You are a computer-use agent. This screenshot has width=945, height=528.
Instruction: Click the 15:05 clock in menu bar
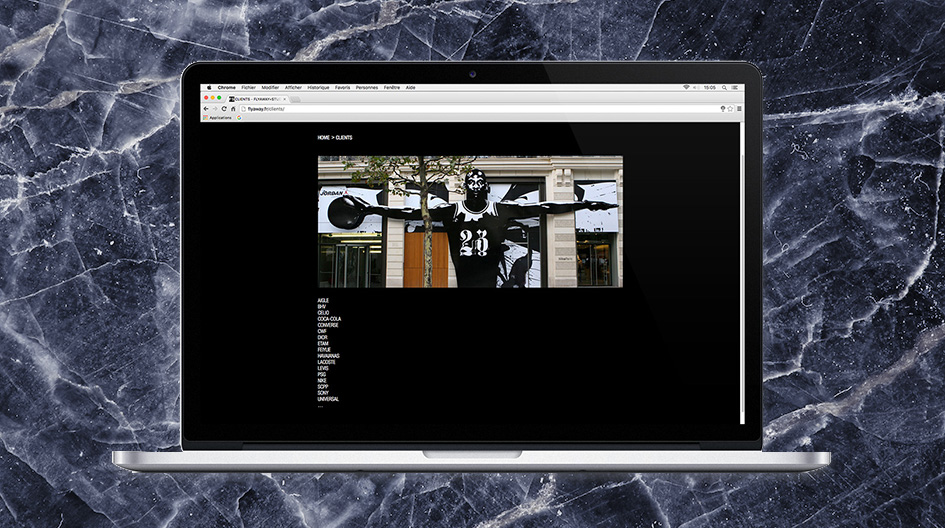(x=710, y=87)
